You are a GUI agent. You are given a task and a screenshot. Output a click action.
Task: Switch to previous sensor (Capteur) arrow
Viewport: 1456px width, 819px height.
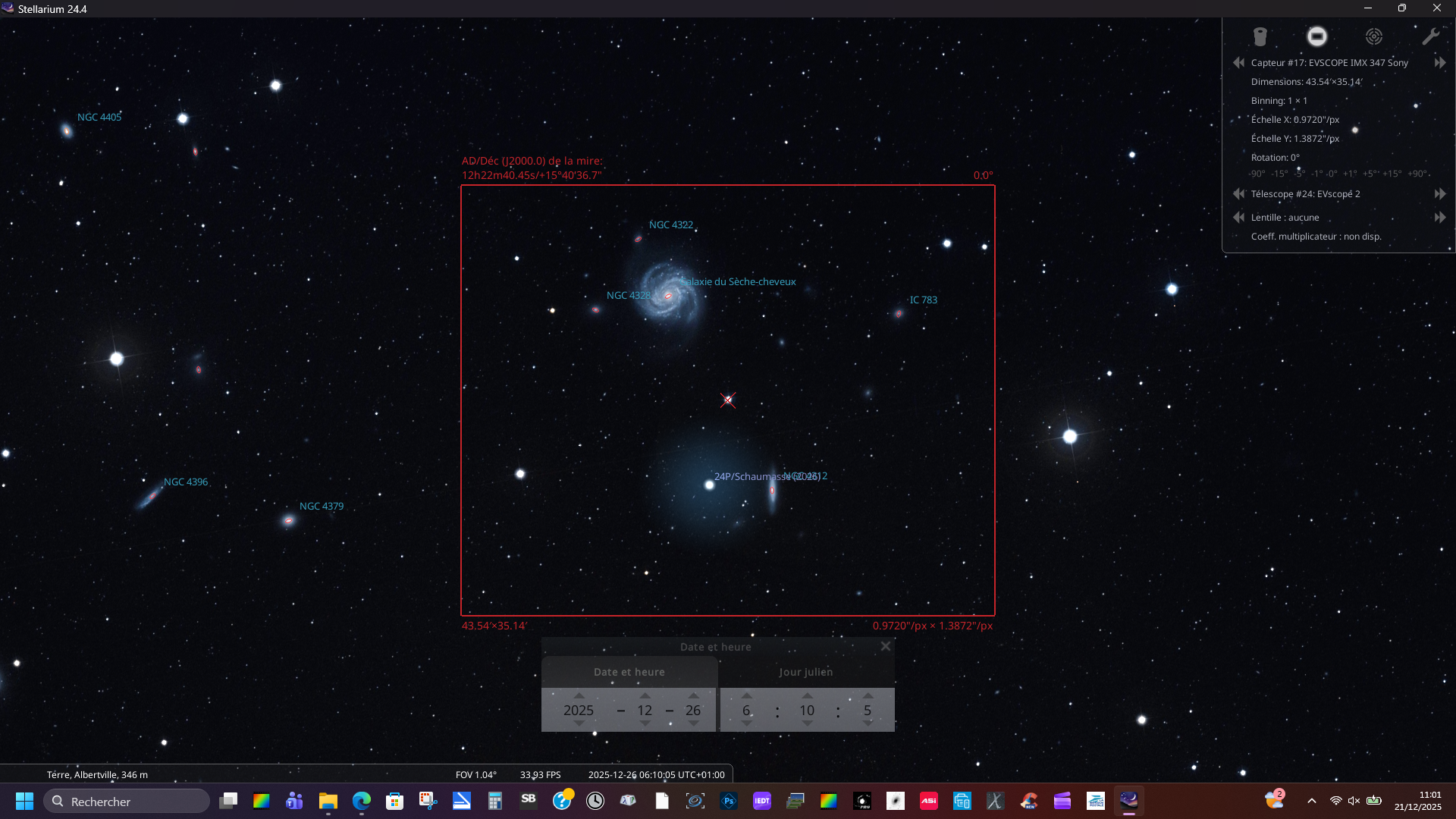(1238, 63)
